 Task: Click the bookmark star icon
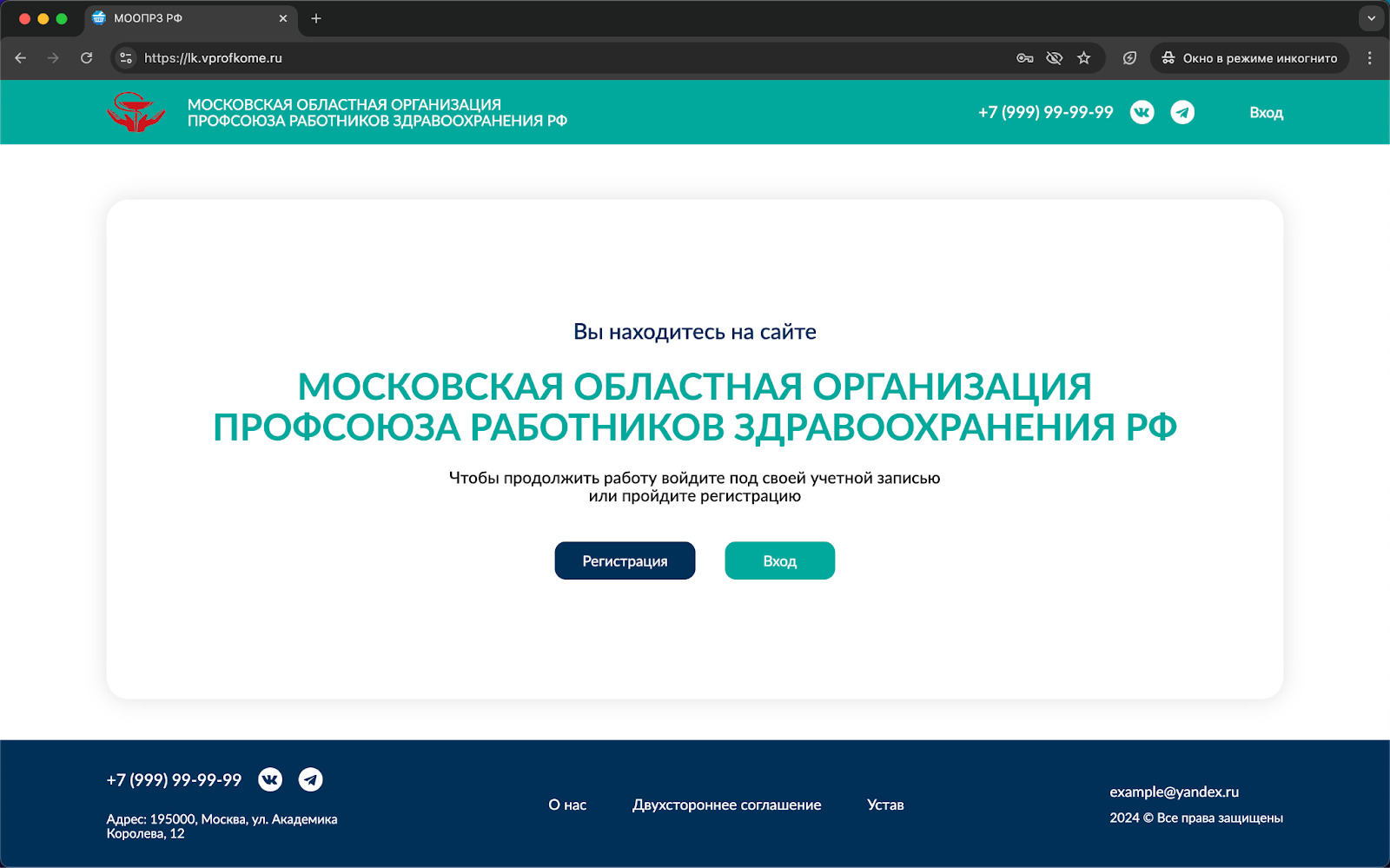click(x=1083, y=57)
